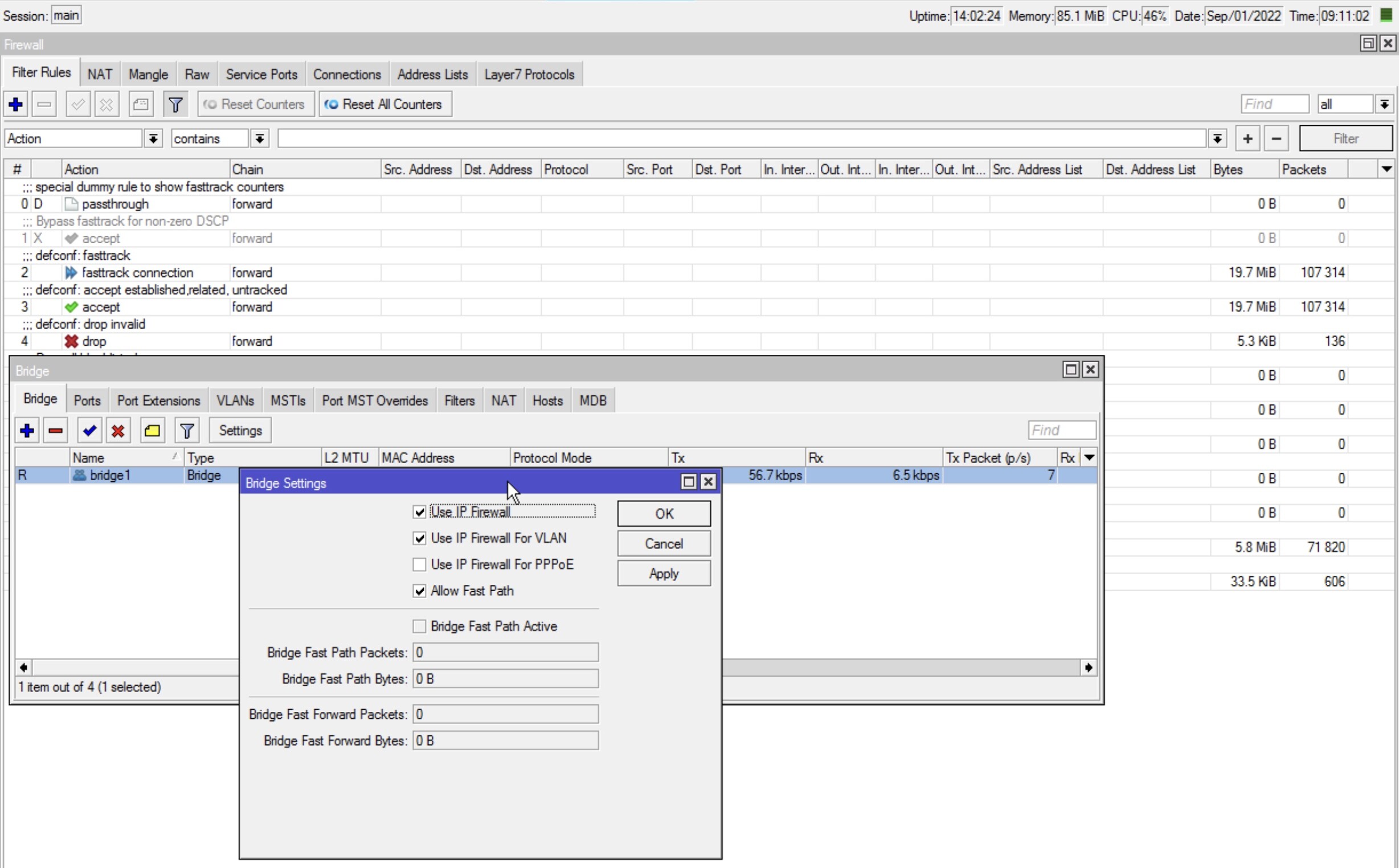Viewport: 1399px width, 868px height.
Task: Enable Use IP Firewall For PPPoE
Action: pyautogui.click(x=420, y=564)
